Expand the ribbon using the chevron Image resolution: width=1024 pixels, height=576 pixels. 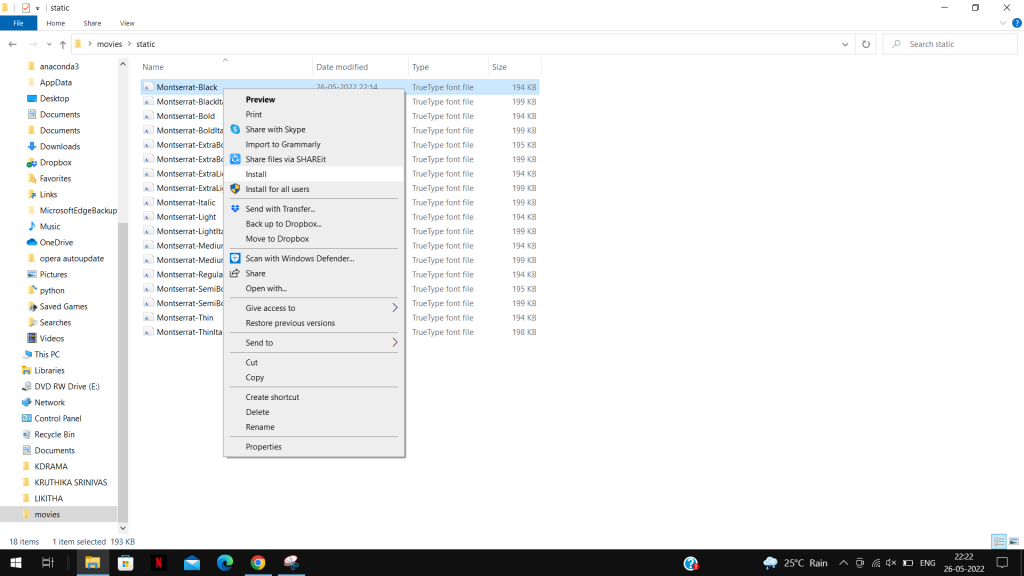click(1002, 22)
